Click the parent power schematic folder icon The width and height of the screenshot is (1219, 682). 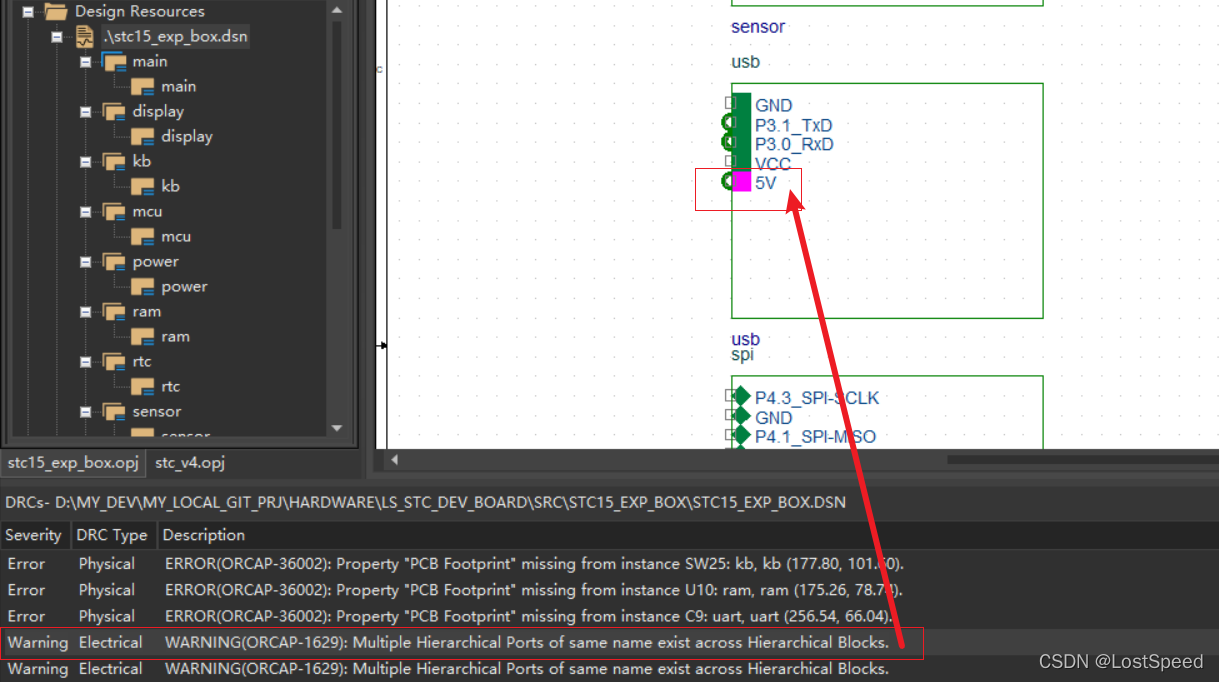115,262
